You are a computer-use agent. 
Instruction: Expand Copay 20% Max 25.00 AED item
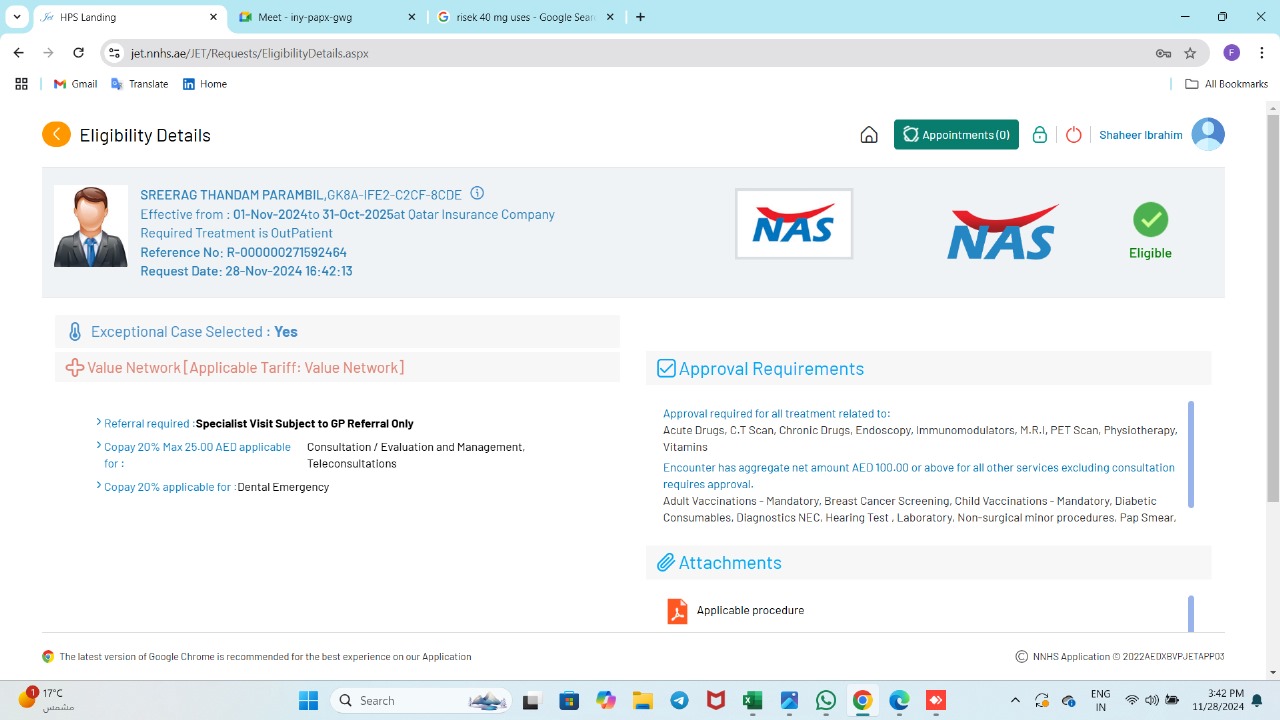click(x=99, y=446)
